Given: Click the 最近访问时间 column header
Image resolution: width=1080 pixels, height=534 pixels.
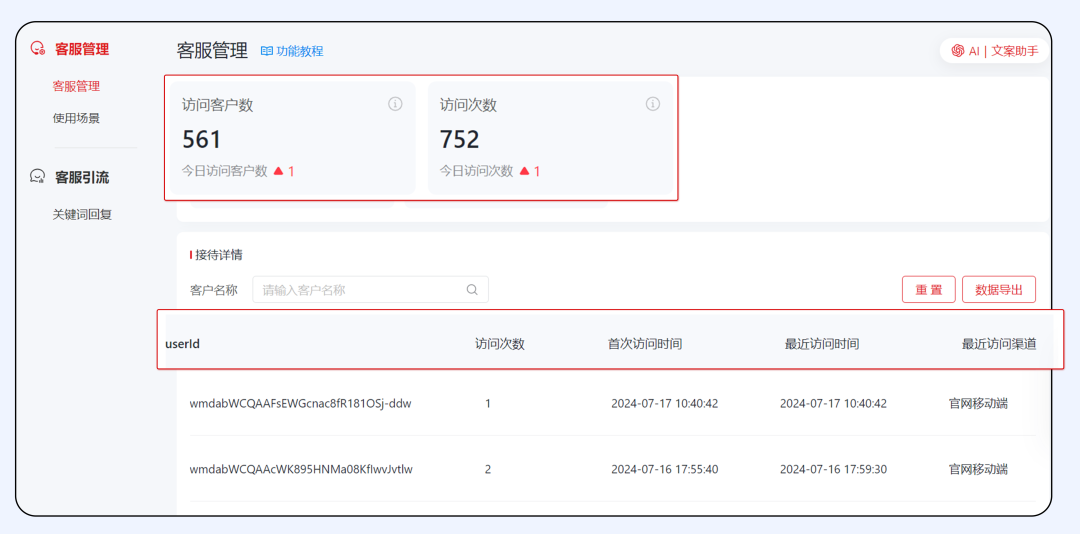Looking at the screenshot, I should 821,343.
